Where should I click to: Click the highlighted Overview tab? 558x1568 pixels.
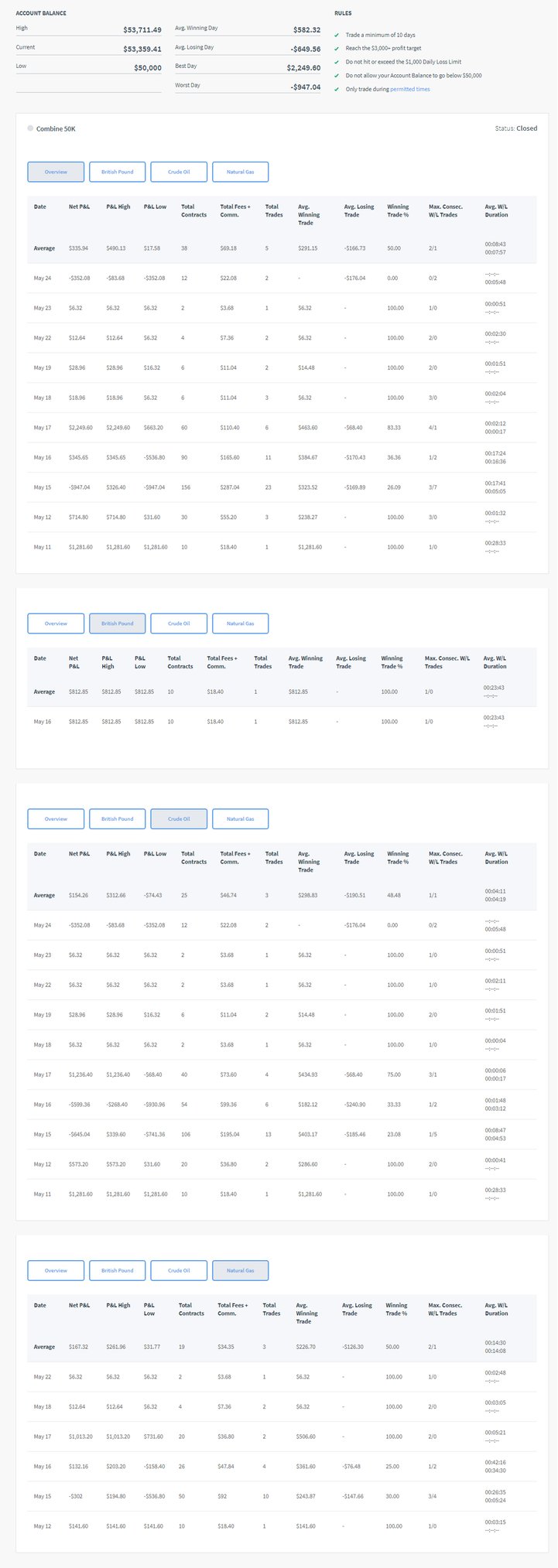pyautogui.click(x=56, y=172)
